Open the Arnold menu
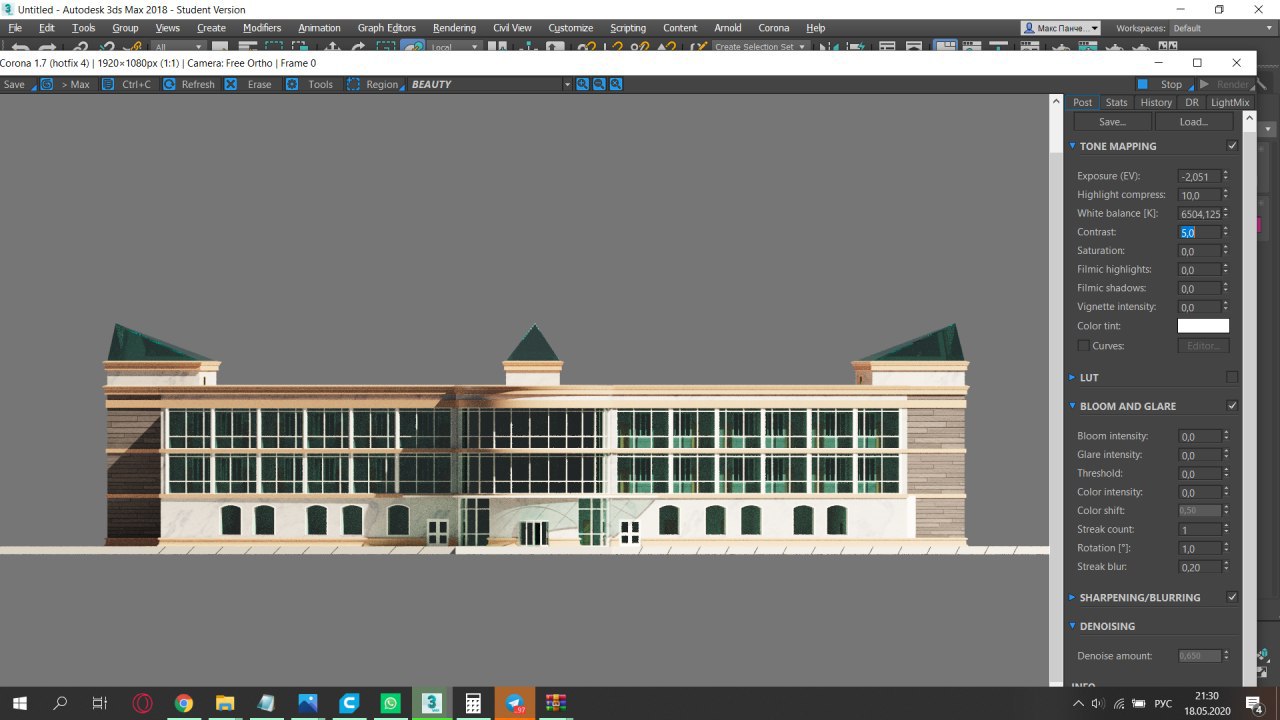Image resolution: width=1280 pixels, height=720 pixels. pyautogui.click(x=728, y=28)
